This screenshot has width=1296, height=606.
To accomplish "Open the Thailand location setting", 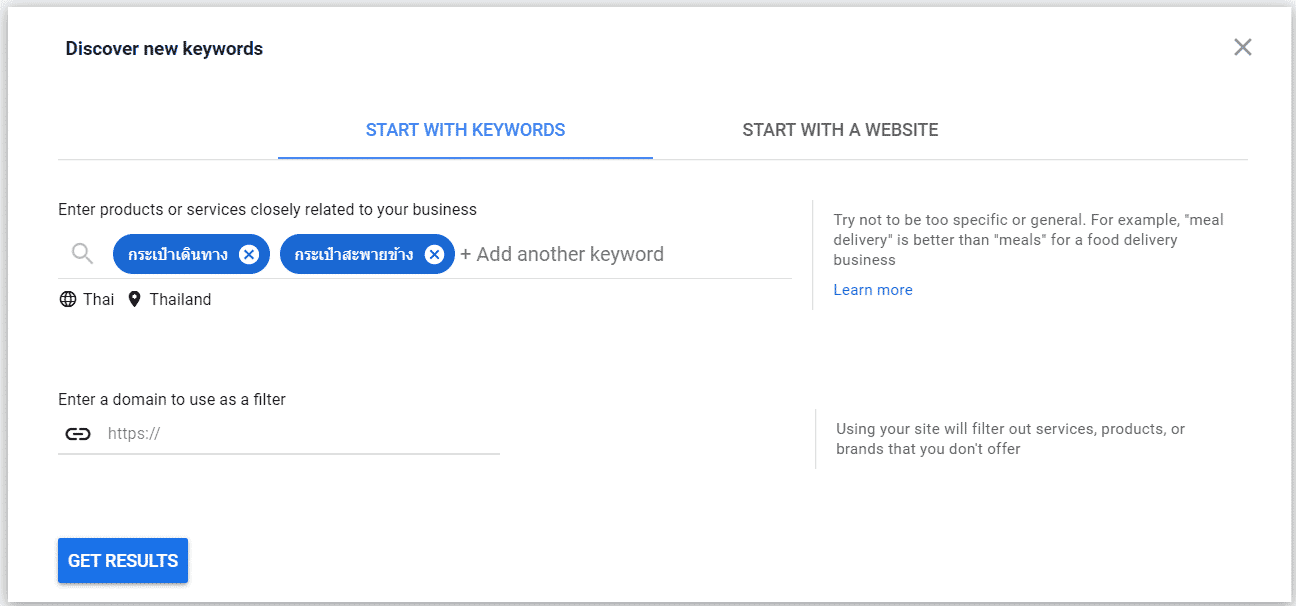I will (x=180, y=299).
